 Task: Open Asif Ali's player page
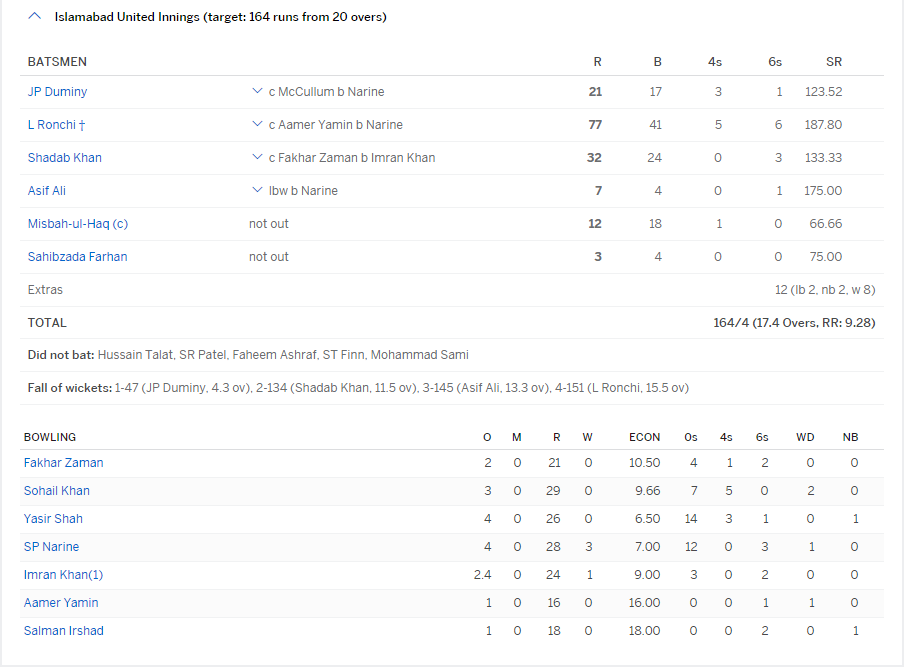tap(47, 191)
